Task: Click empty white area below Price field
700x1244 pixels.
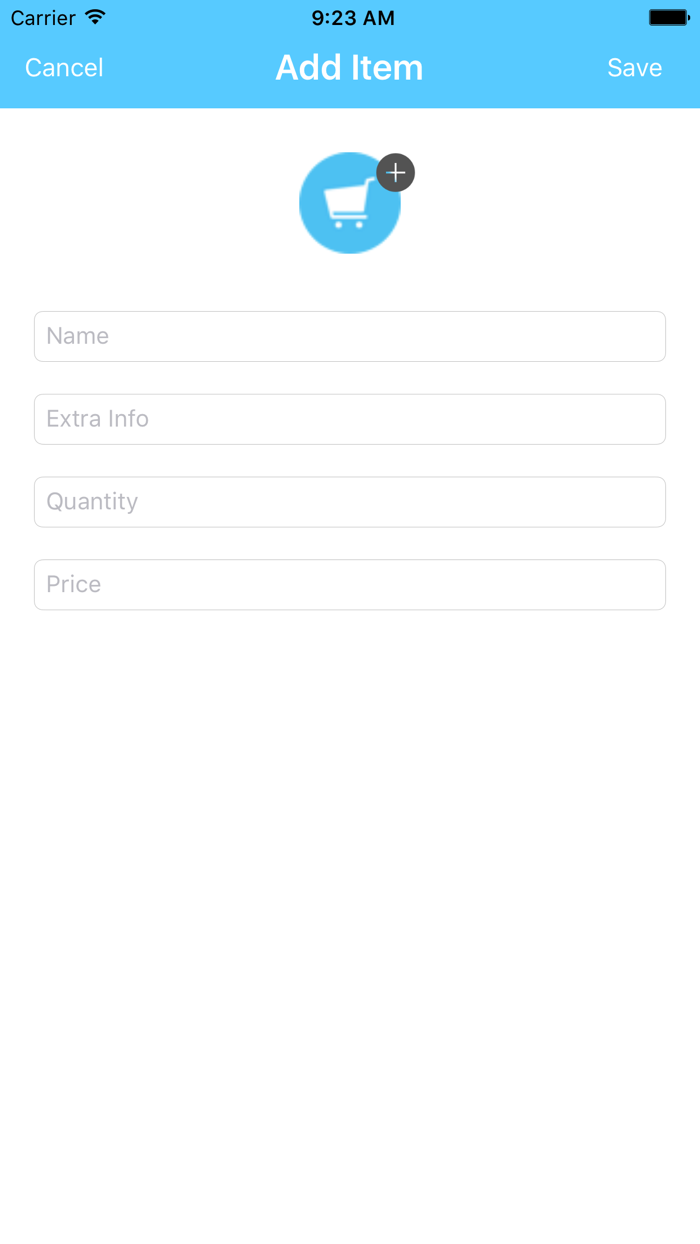Action: pyautogui.click(x=350, y=900)
